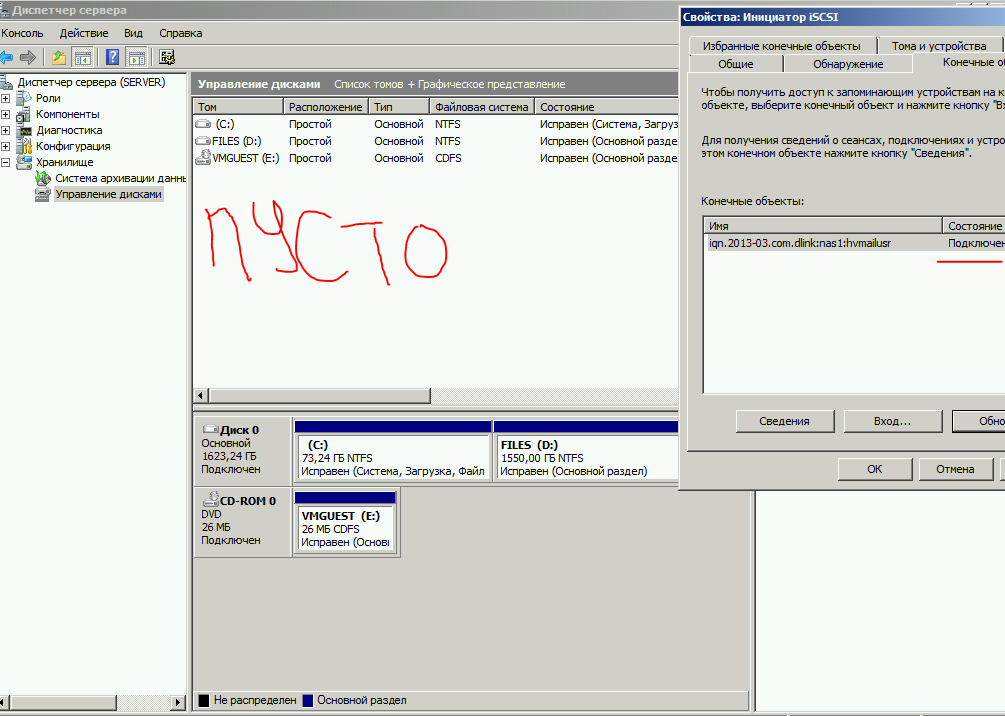The image size is (1005, 716).
Task: Click the console tree scrollbar right arrow
Action: pyautogui.click(x=178, y=703)
